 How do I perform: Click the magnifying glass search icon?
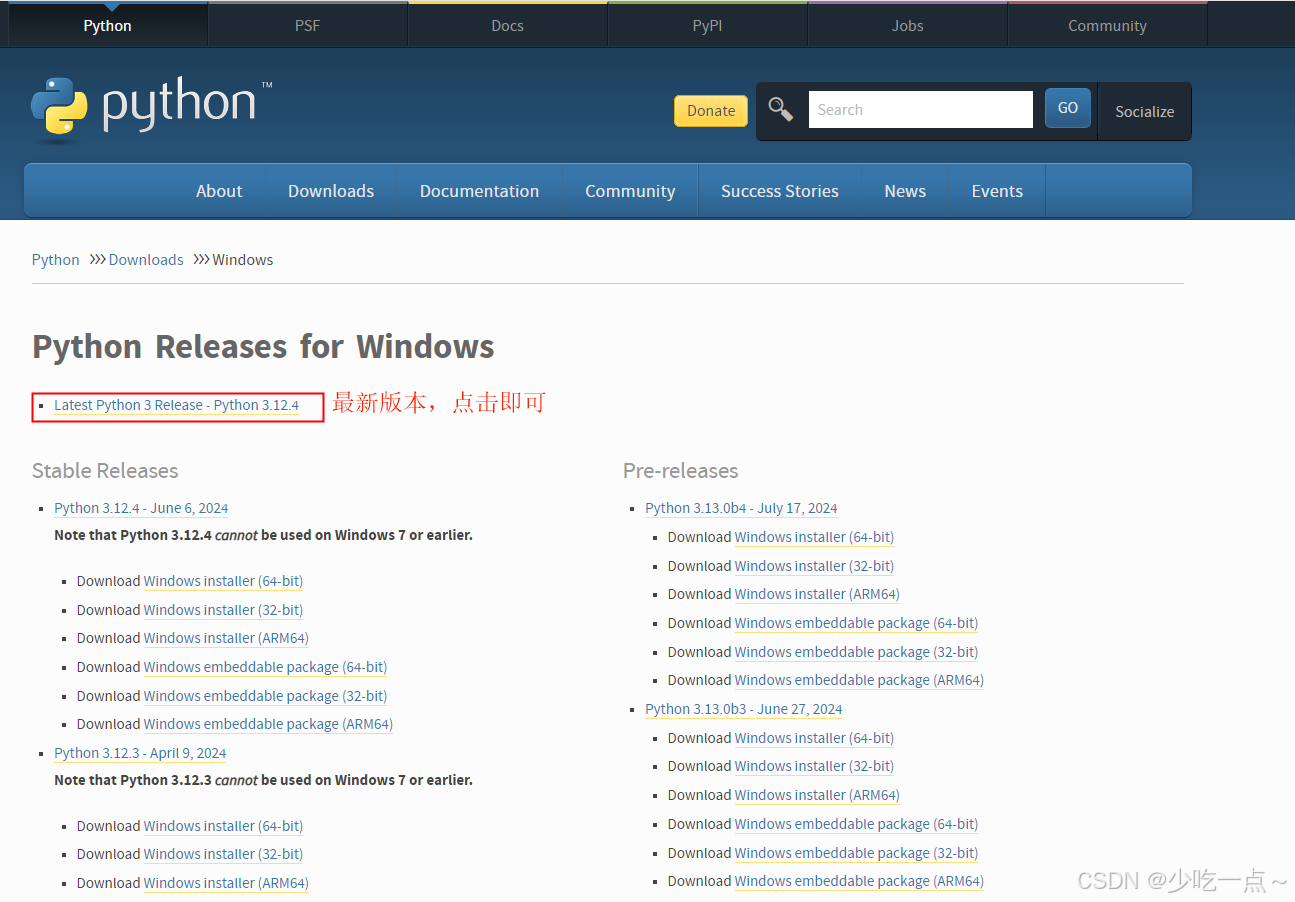coord(780,110)
